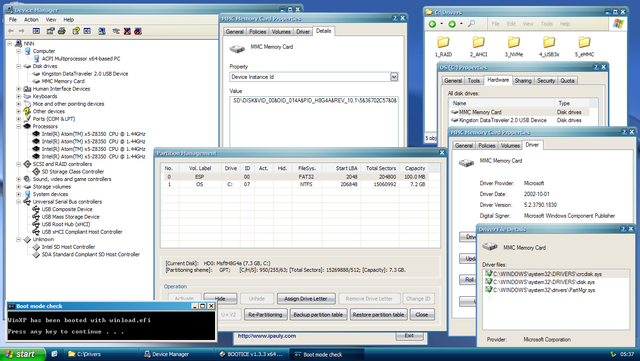Click the red X Uninstall toolbar icon

(127, 31)
